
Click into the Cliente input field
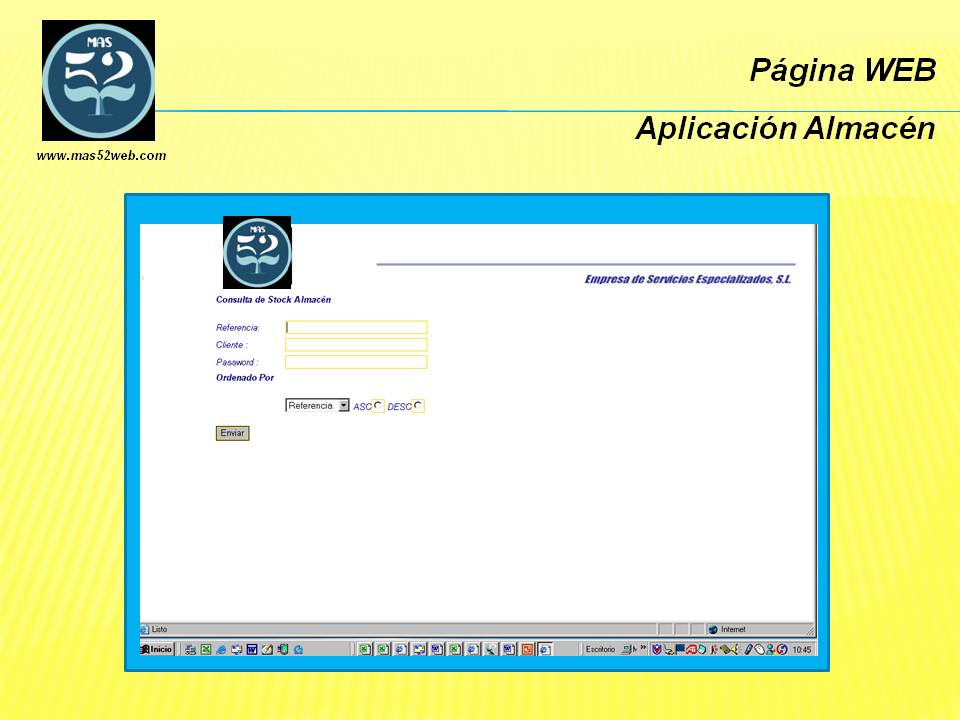tap(356, 345)
